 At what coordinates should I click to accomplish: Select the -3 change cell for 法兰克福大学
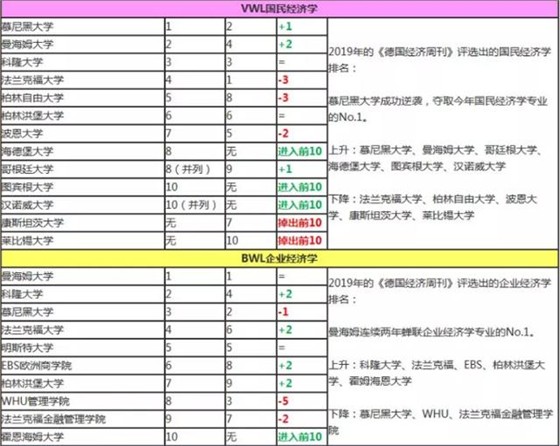[302, 80]
